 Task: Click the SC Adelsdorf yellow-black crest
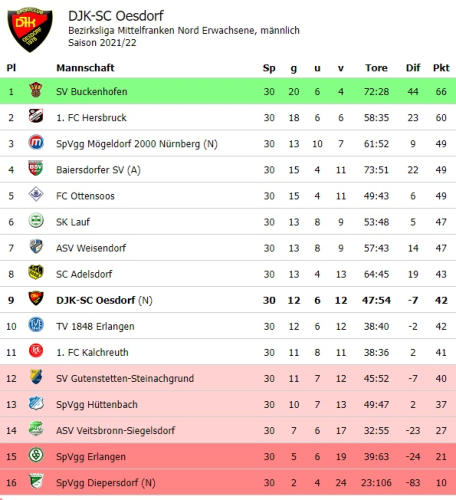coord(36,272)
